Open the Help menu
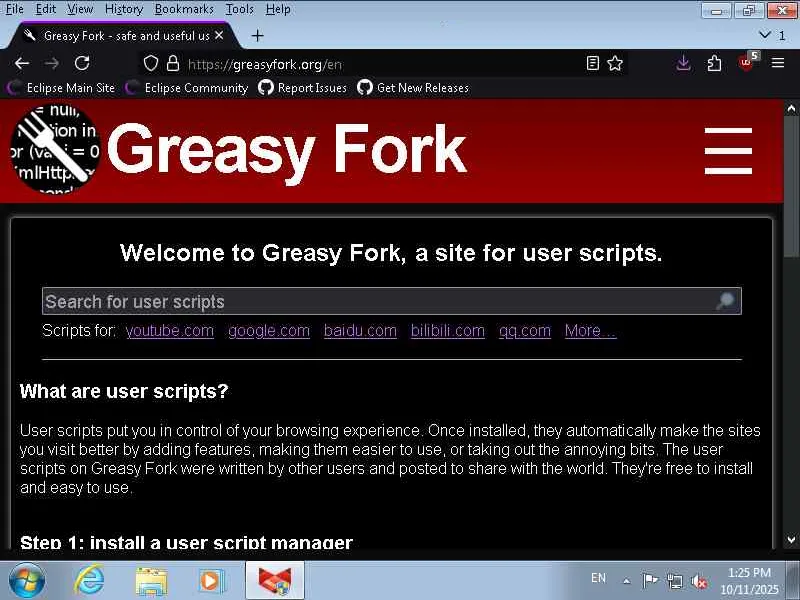 278,9
